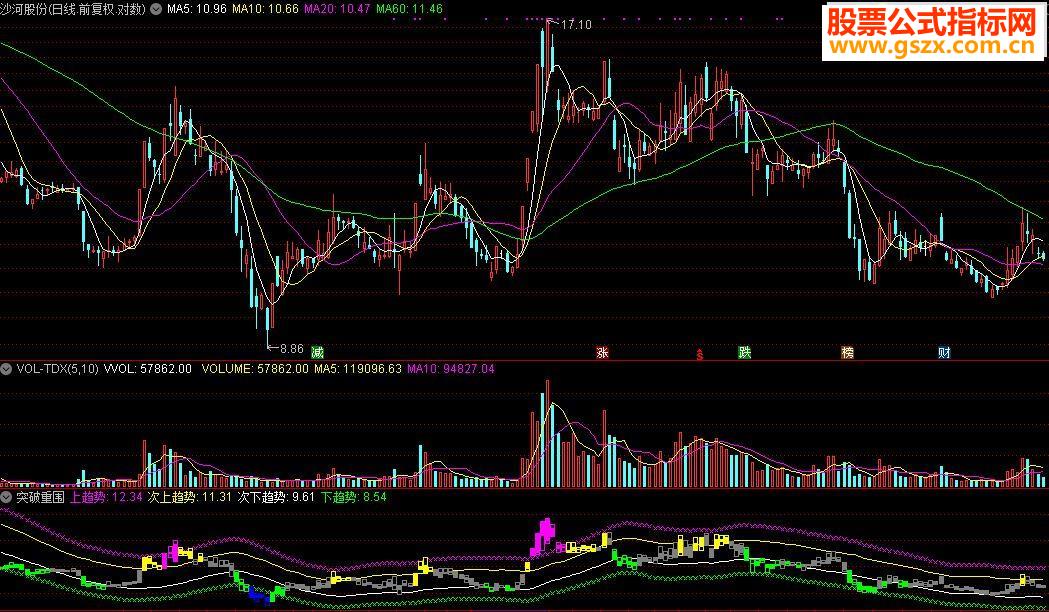
Task: Click the VOLUME: 57862.00 value
Action: tap(255, 369)
